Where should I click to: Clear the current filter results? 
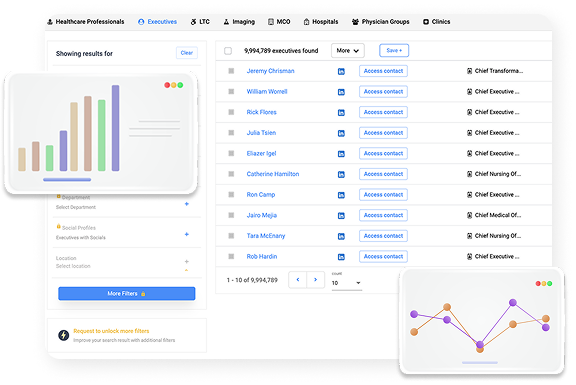click(187, 53)
